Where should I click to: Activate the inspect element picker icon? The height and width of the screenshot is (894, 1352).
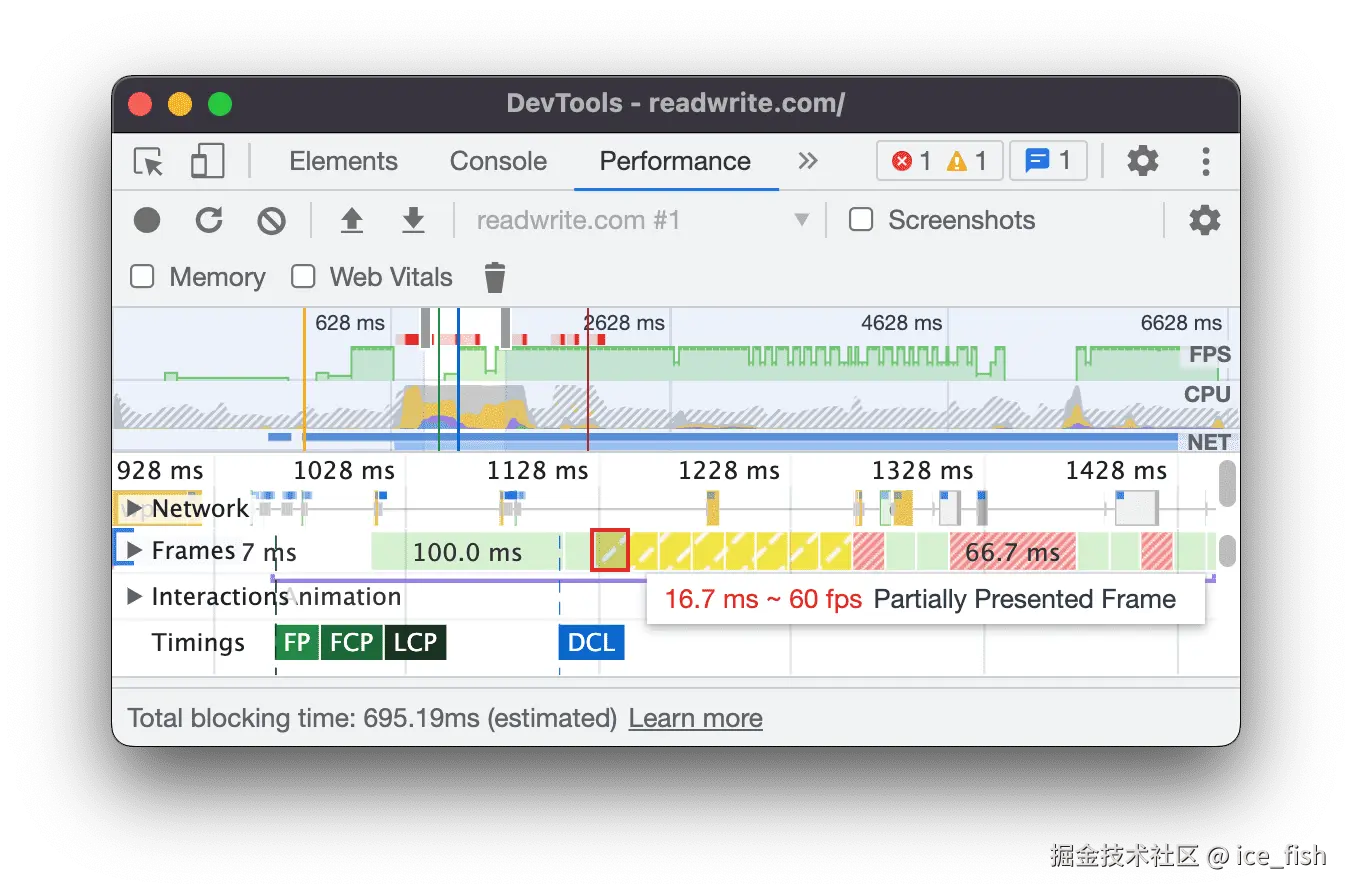(x=149, y=162)
